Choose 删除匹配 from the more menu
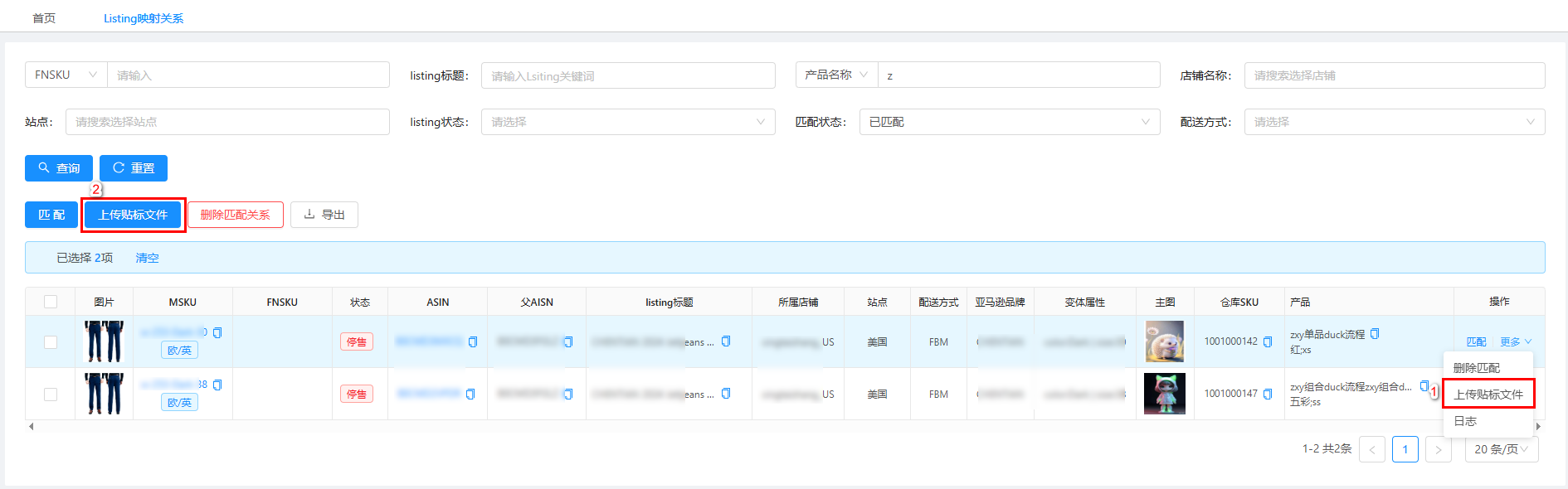Screen dimensions: 1568x489 1477,367
